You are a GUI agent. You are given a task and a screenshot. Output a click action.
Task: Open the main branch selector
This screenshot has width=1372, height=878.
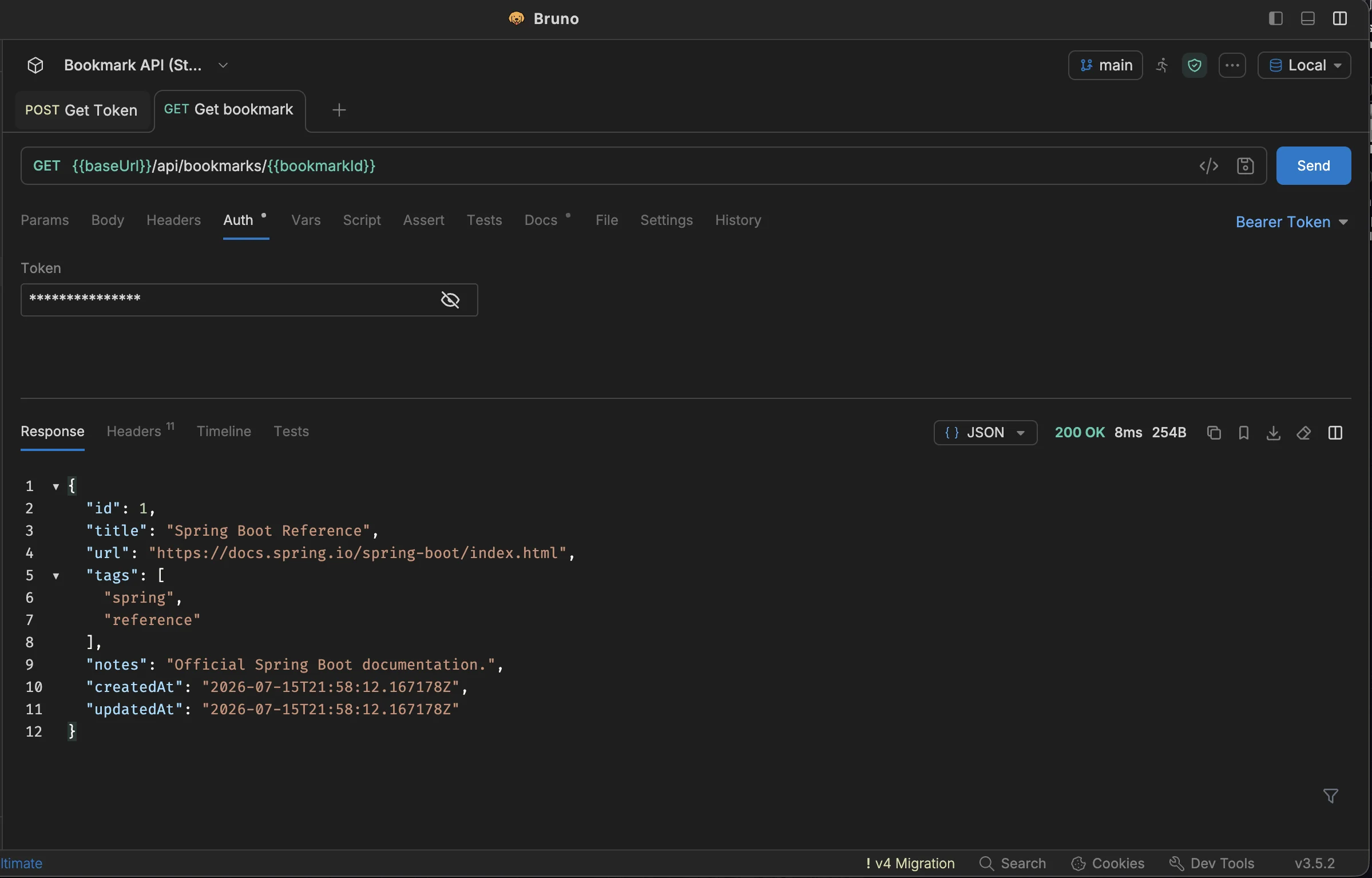tap(1105, 65)
